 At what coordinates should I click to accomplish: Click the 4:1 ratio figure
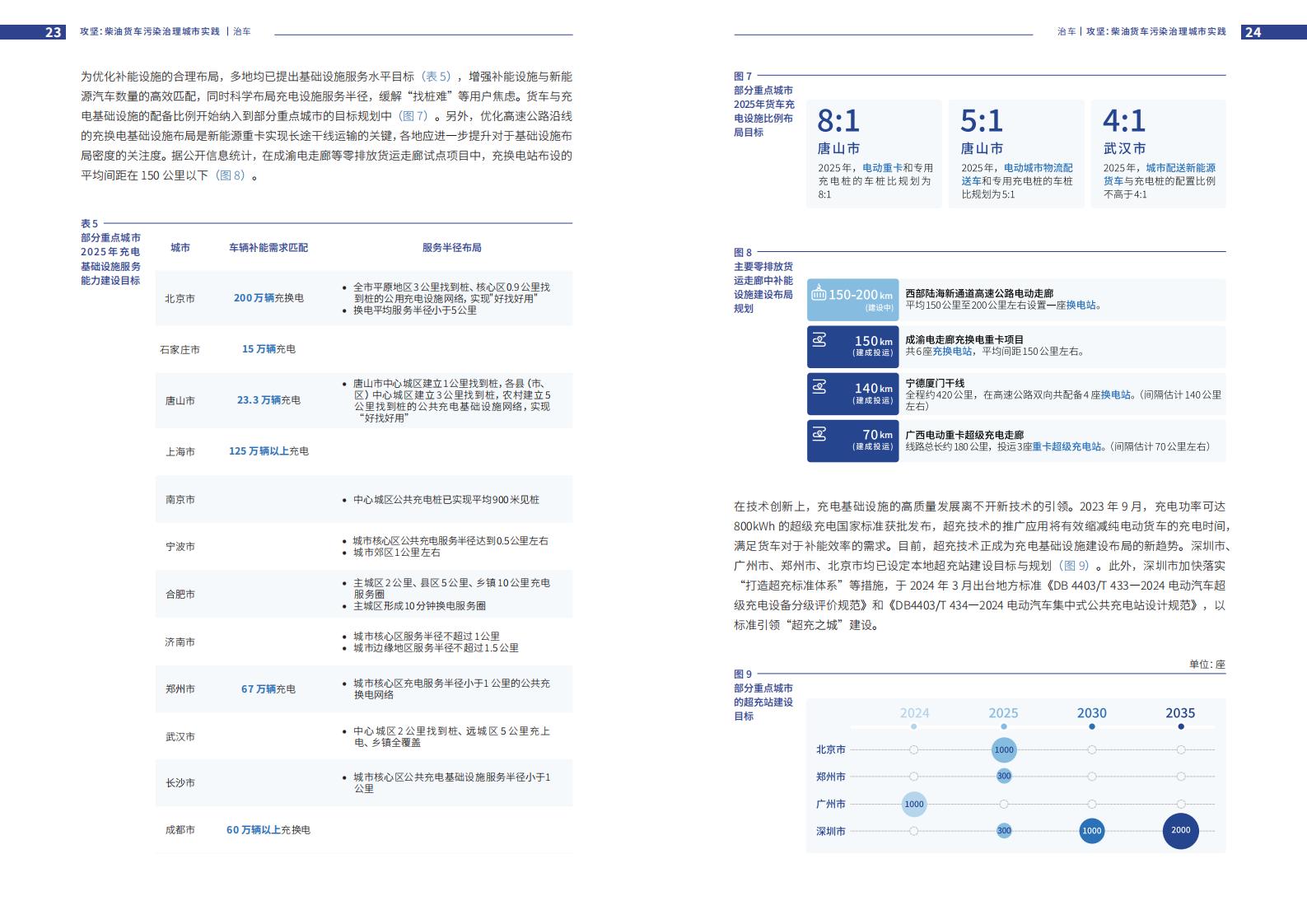click(1124, 121)
